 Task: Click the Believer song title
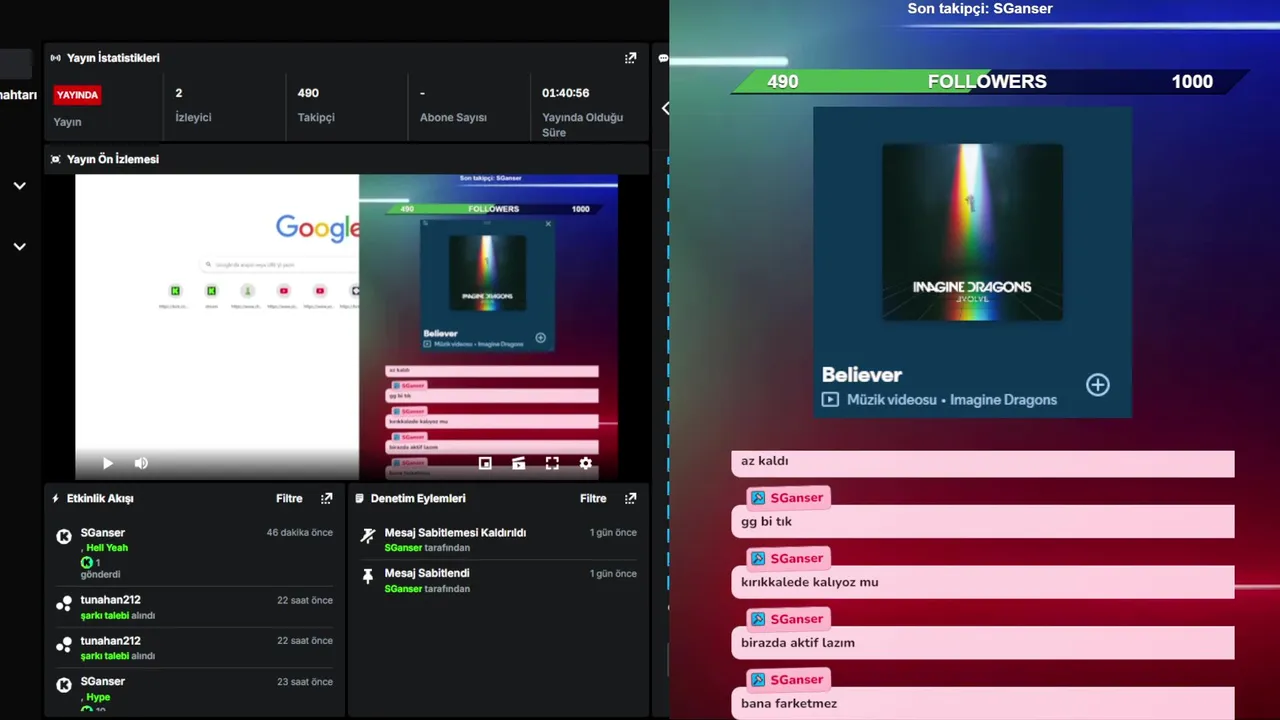point(862,375)
